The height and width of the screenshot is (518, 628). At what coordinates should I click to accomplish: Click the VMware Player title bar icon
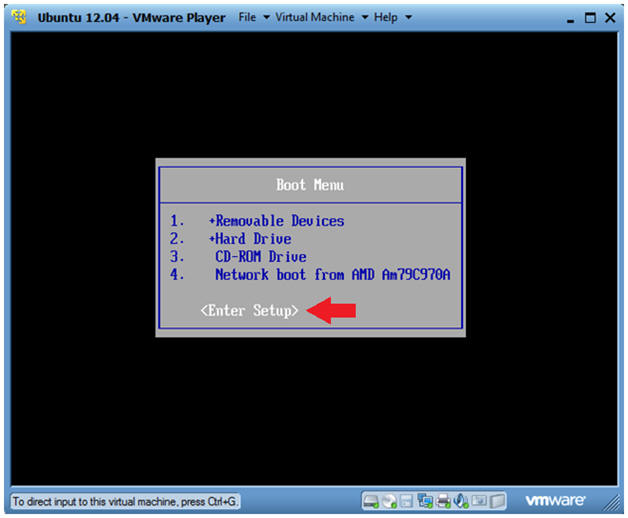pos(19,17)
